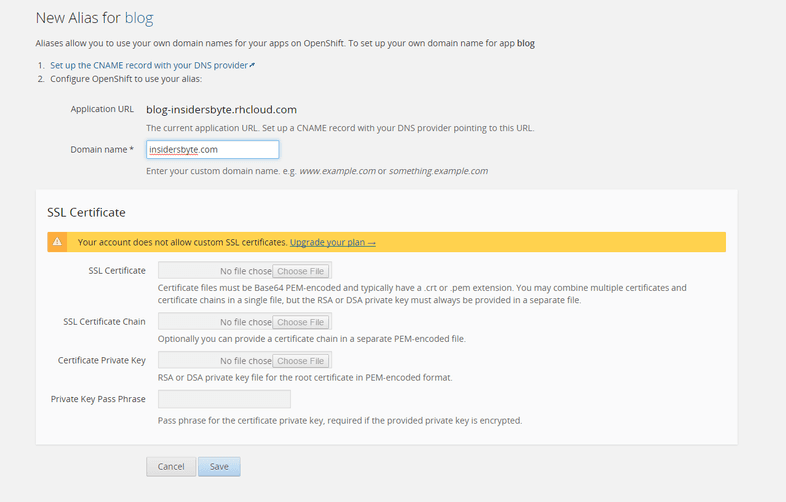
Task: Click the 'Pass phrase for the certificate' hint
Action: (340, 420)
